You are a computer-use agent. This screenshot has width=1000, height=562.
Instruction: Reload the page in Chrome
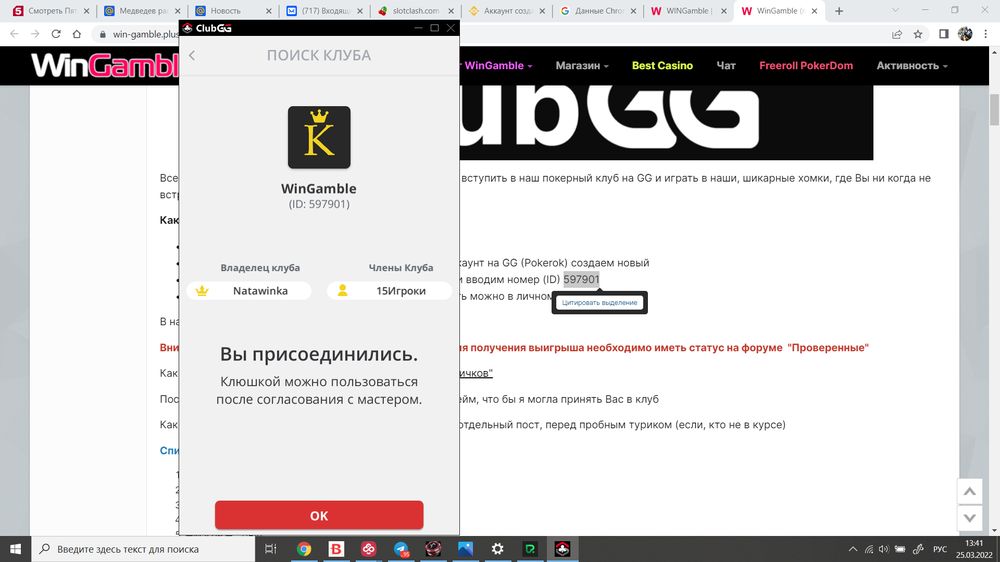click(x=56, y=34)
